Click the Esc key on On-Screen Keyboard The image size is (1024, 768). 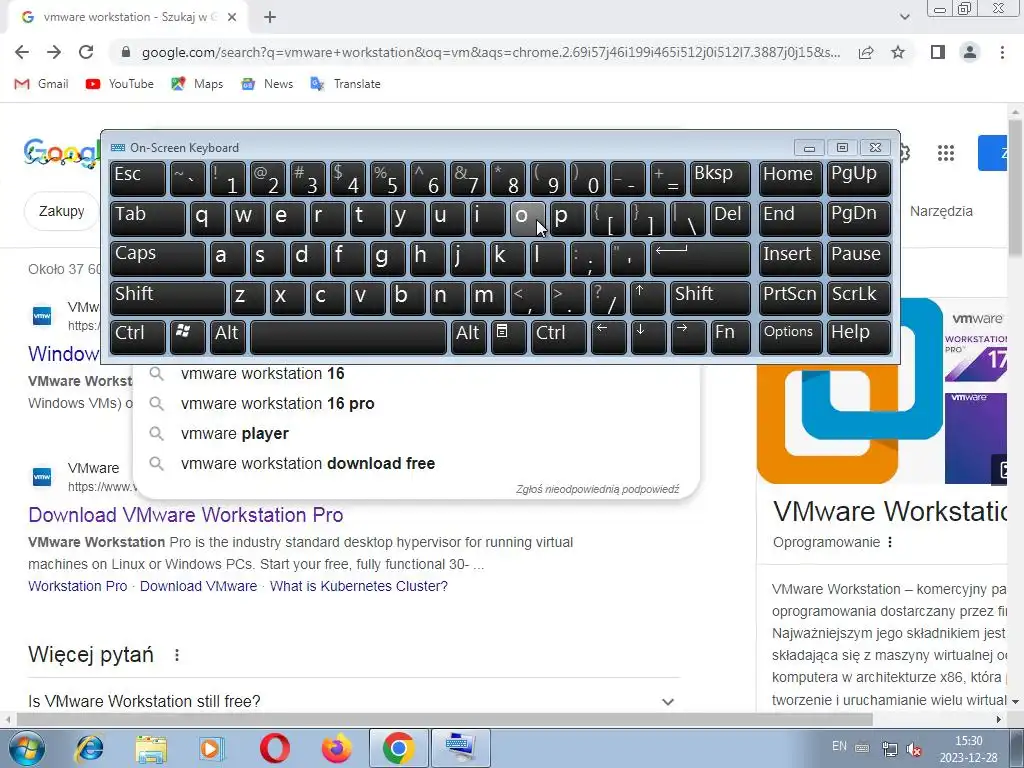[138, 179]
